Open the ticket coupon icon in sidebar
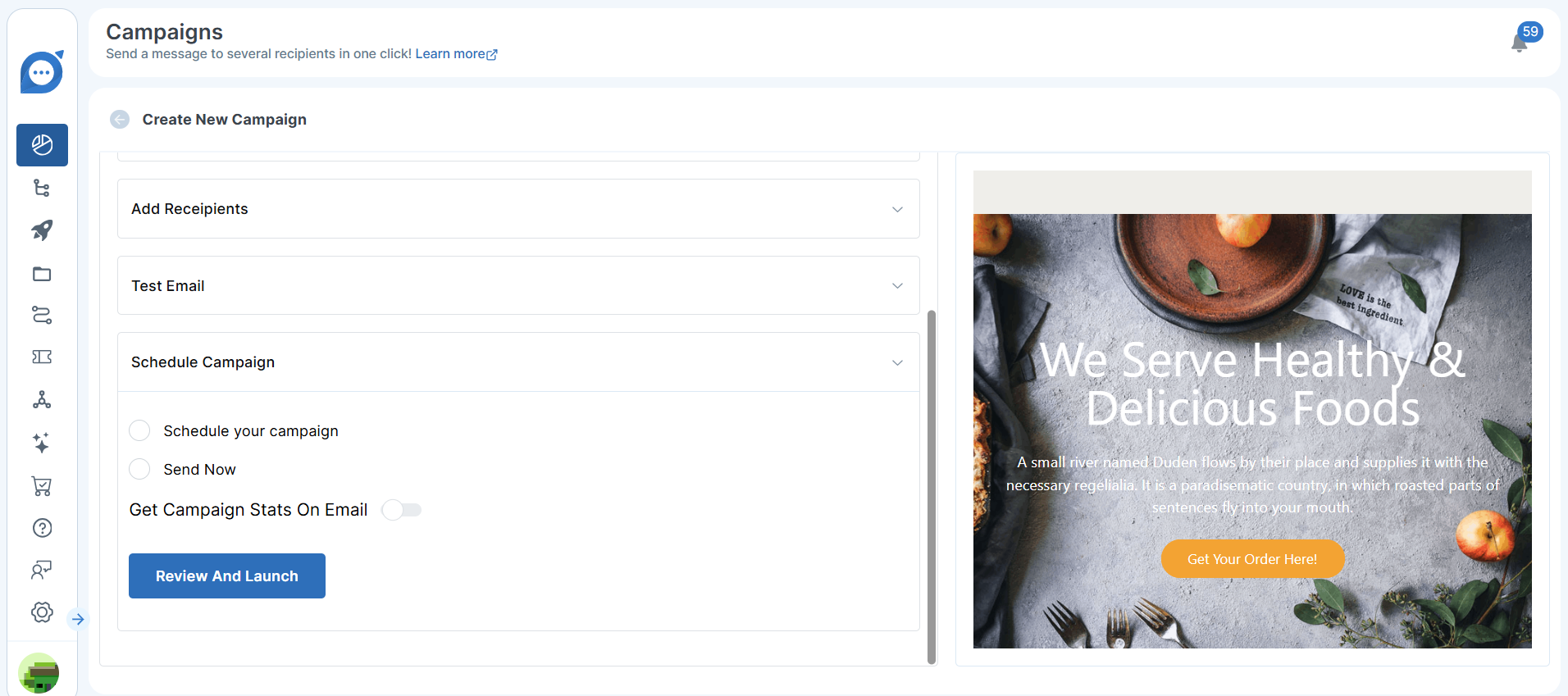The width and height of the screenshot is (1568, 696). coord(42,357)
